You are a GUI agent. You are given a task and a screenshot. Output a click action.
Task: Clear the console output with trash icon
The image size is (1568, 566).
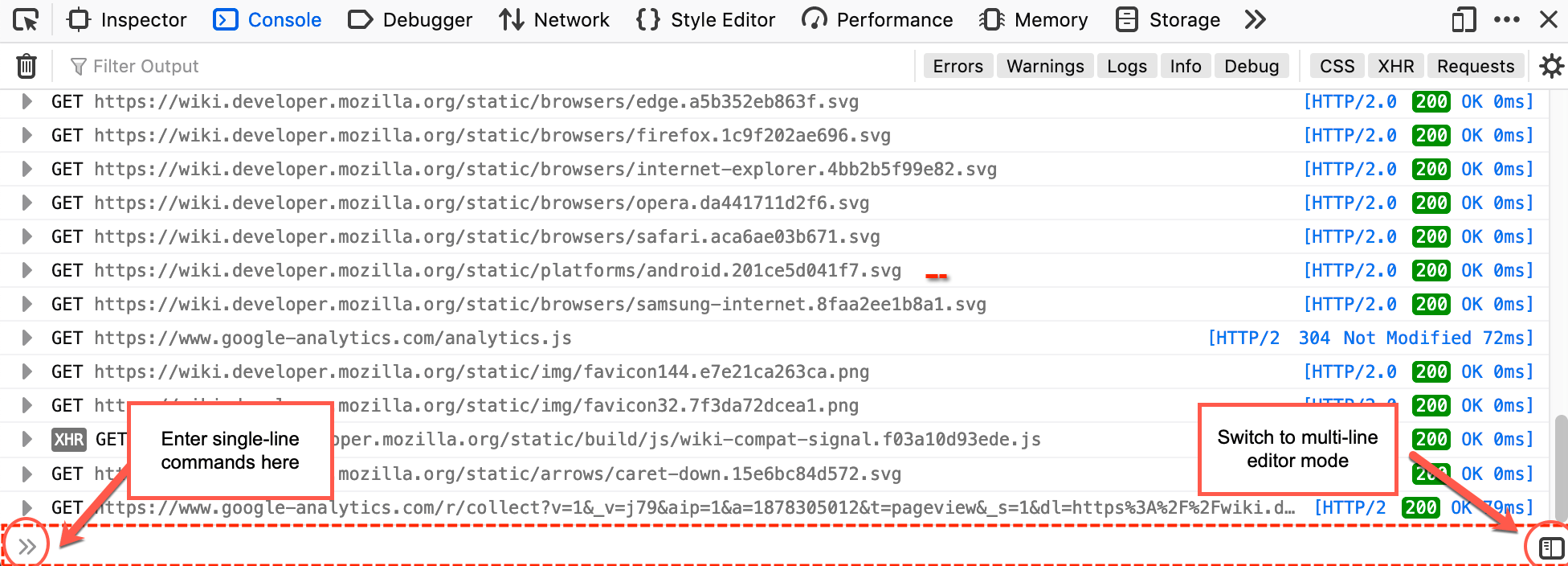[26, 65]
